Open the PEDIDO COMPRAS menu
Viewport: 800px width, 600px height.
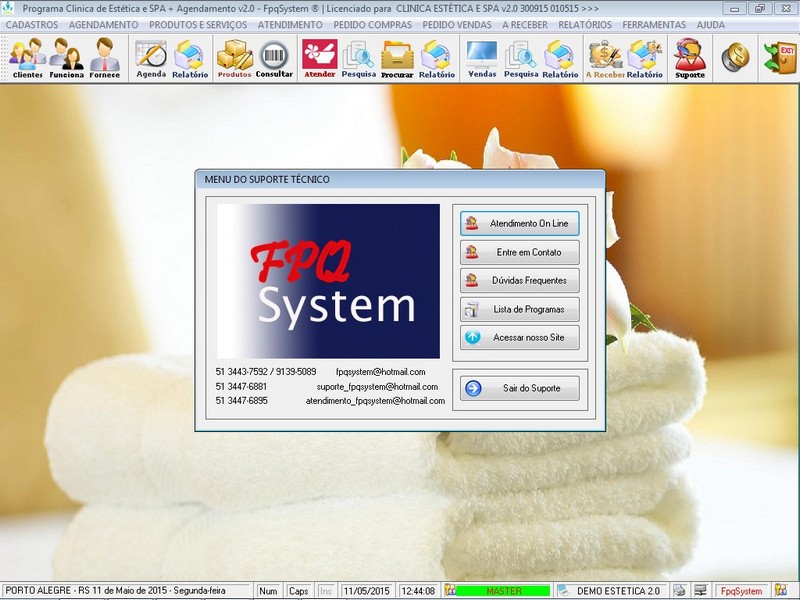[372, 24]
